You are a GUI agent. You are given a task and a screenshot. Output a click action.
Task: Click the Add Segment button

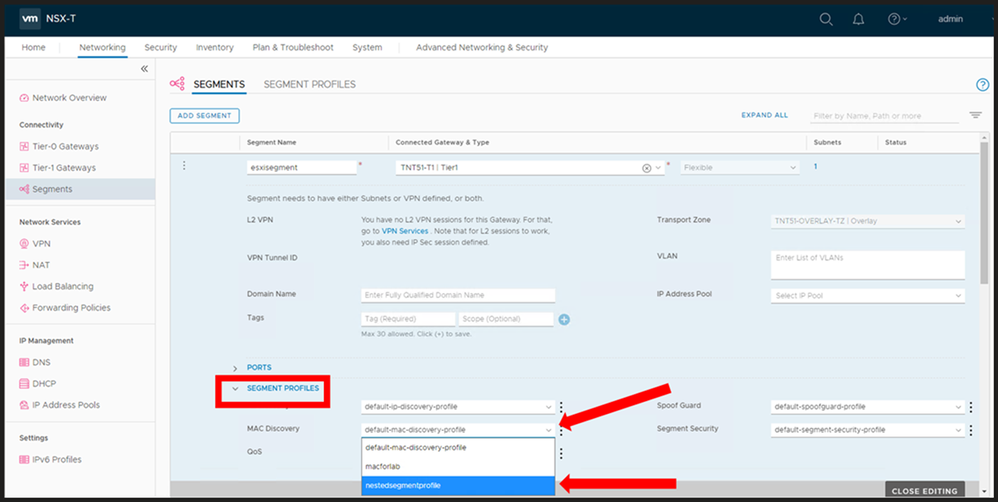click(x=204, y=115)
